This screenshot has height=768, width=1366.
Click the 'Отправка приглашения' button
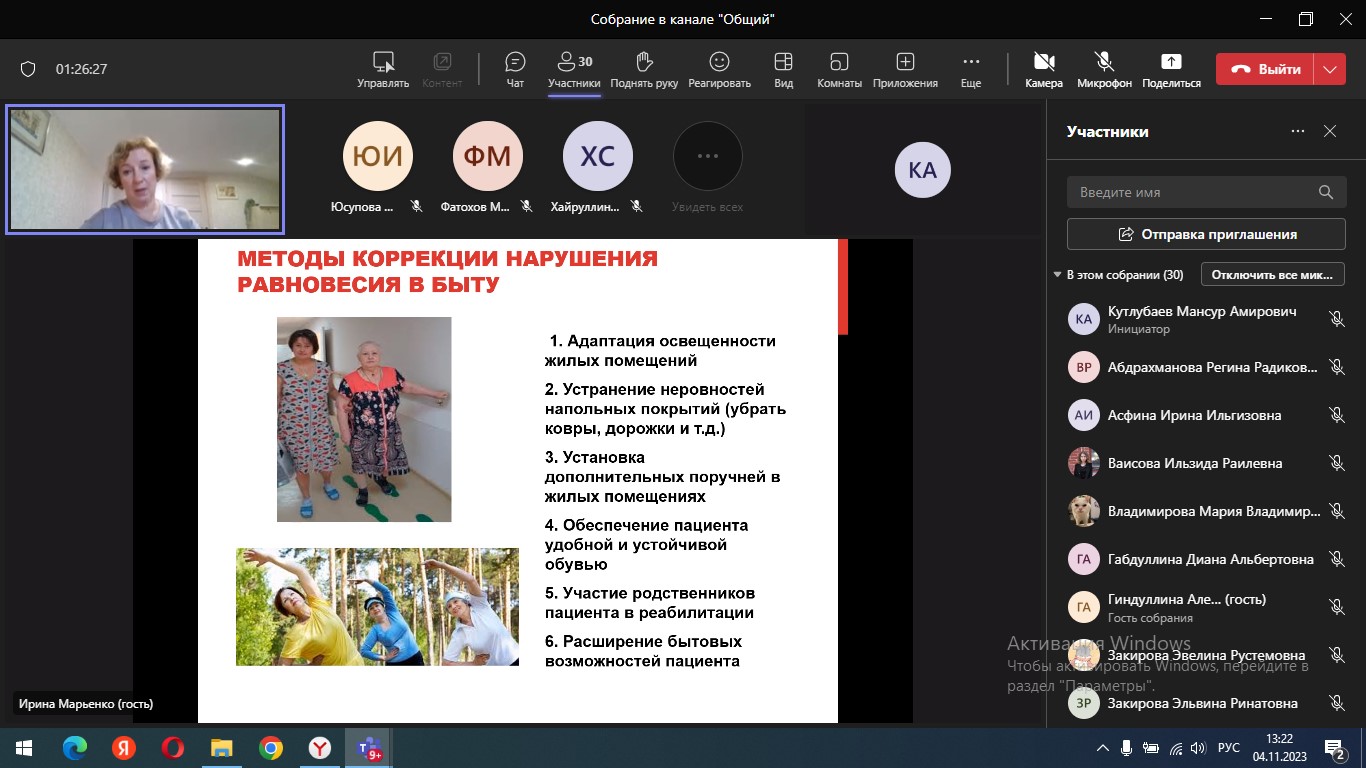pos(1206,234)
